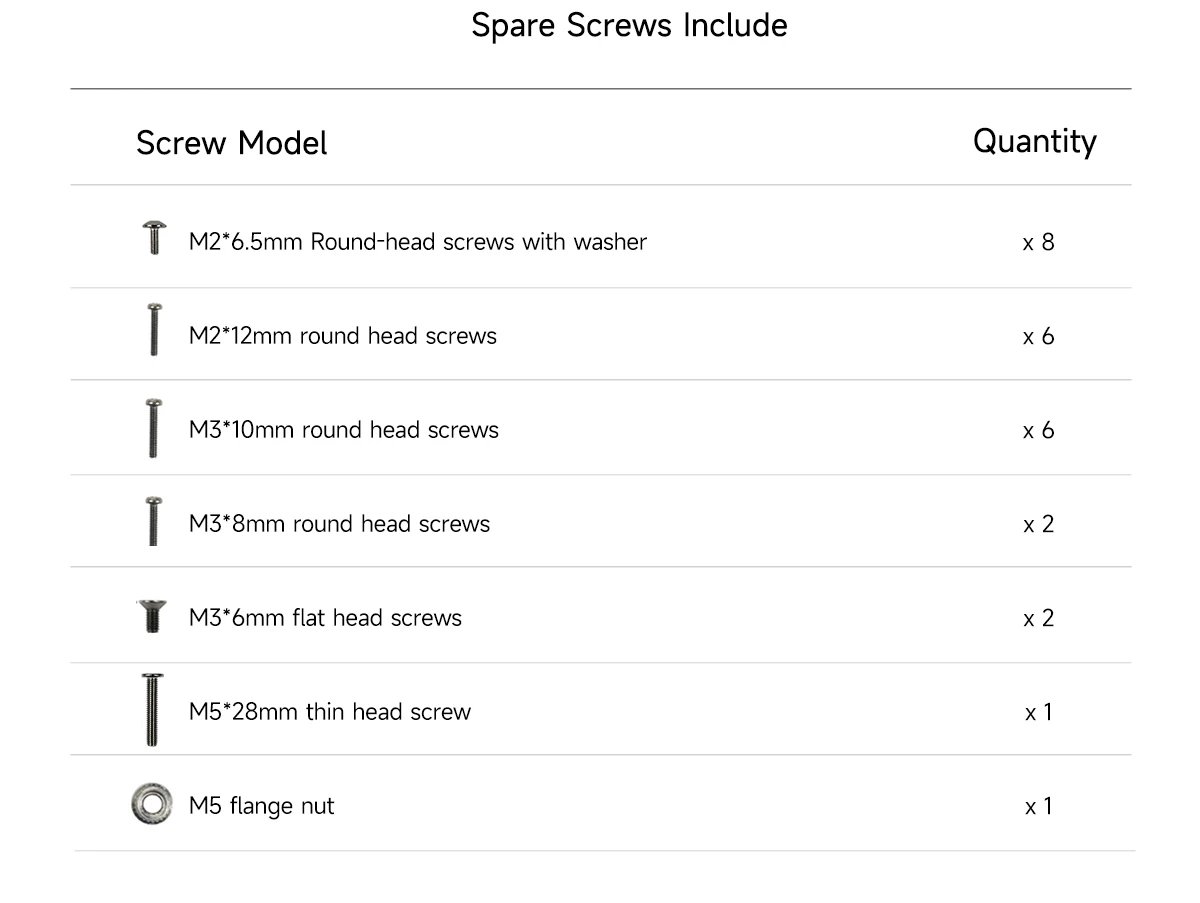Click the 'Quantity' column header

1034,141
